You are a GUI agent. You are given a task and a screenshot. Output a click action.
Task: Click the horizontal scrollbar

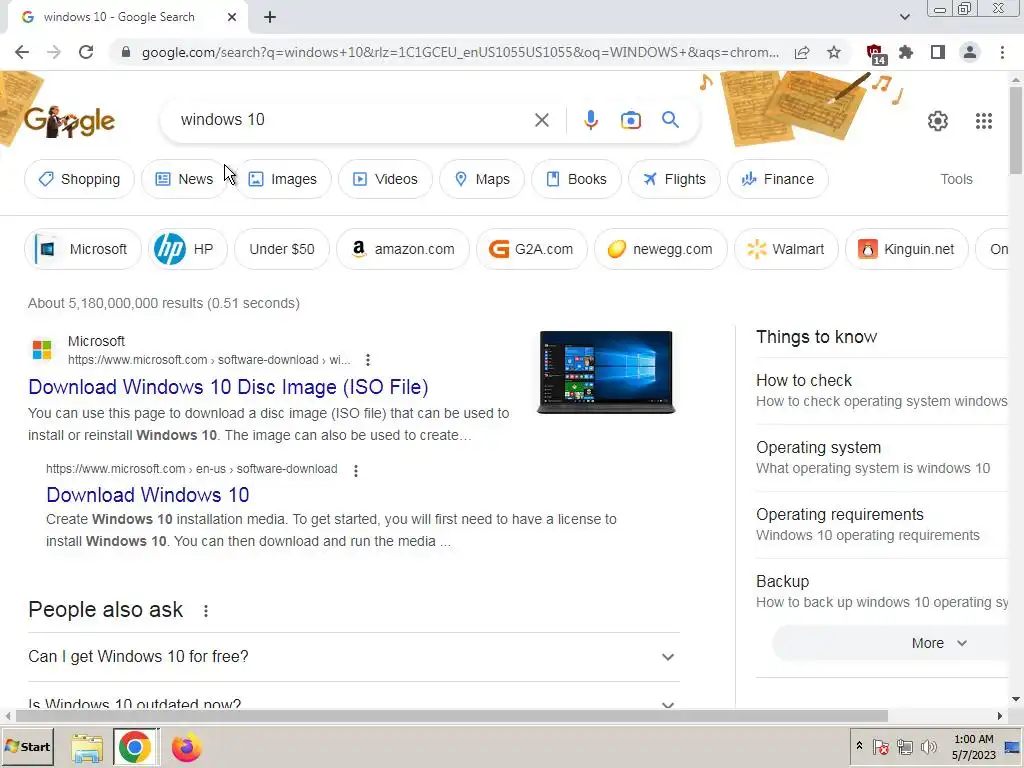tap(451, 716)
